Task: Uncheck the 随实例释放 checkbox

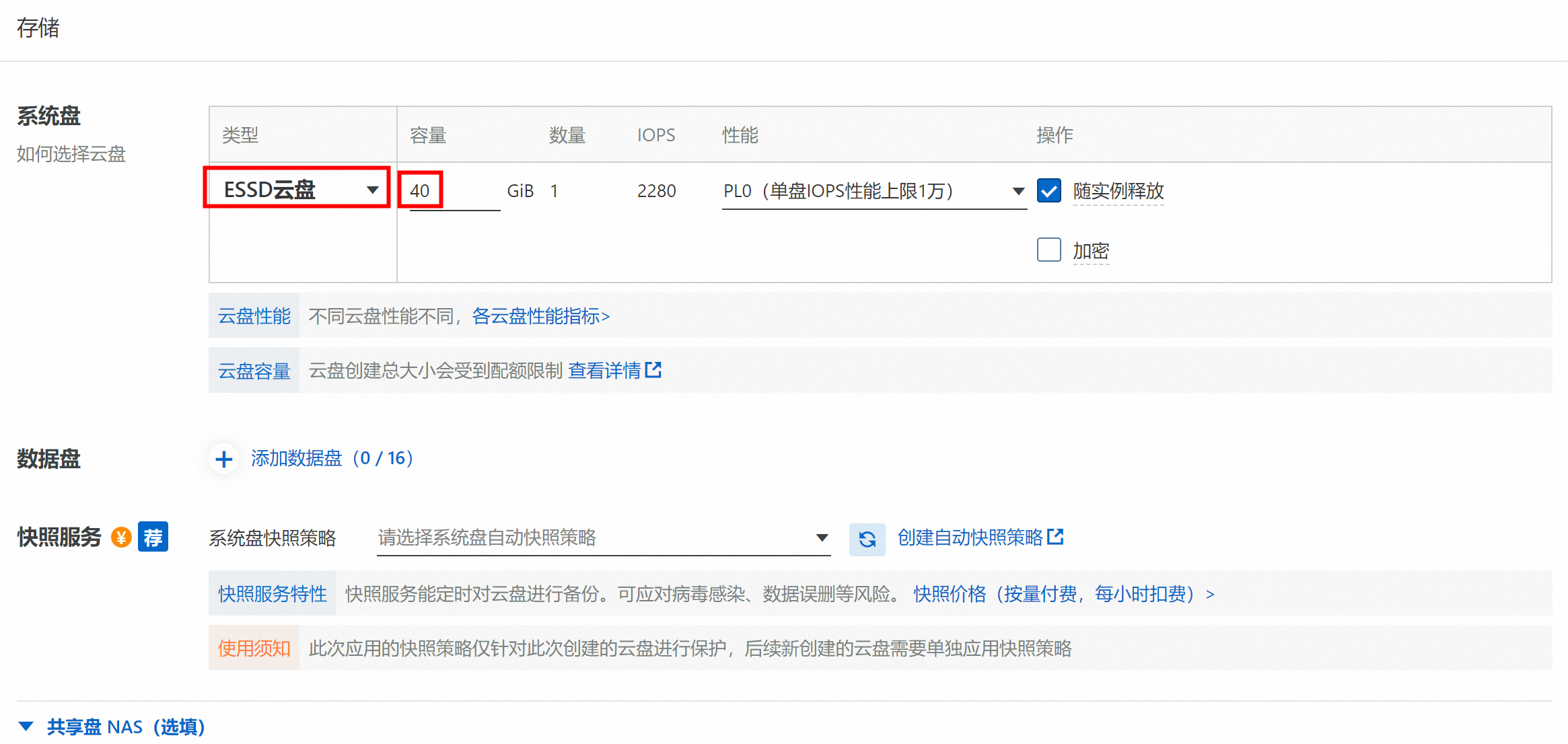Action: pos(1049,190)
